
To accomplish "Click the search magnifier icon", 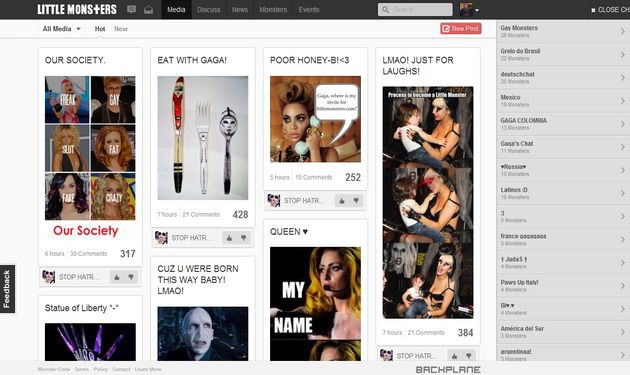I will 385,10.
